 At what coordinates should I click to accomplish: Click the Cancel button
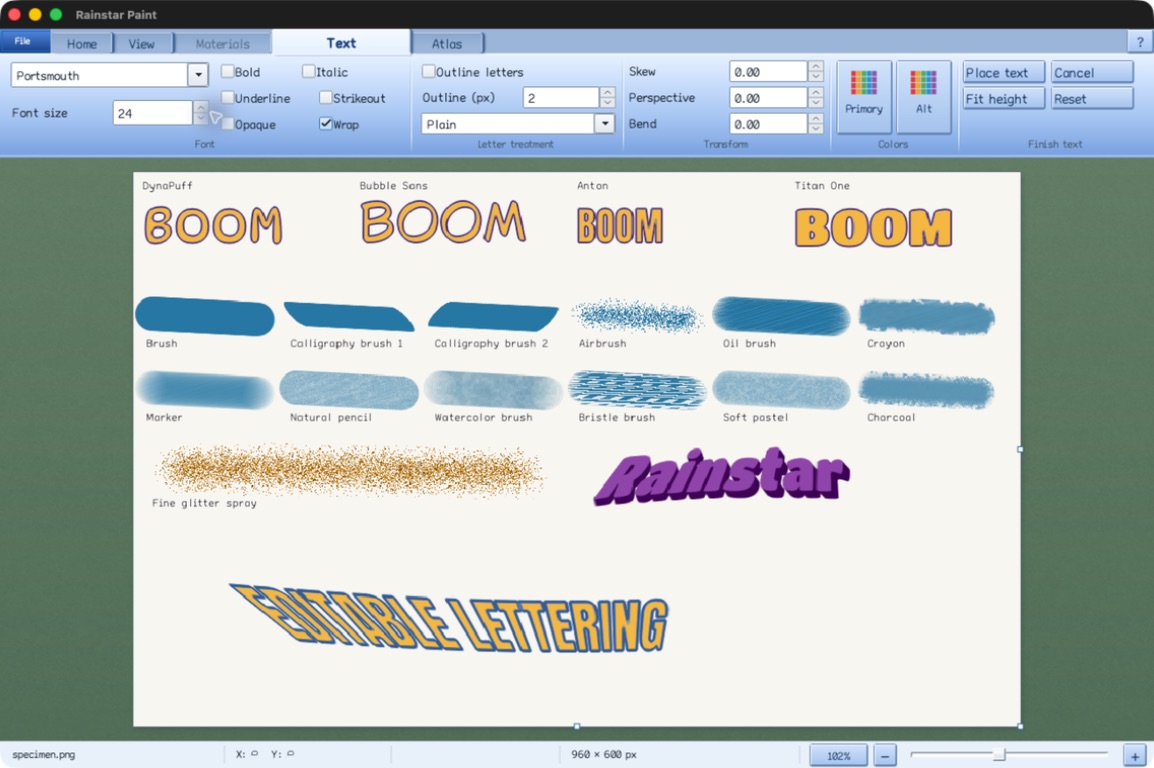1091,72
